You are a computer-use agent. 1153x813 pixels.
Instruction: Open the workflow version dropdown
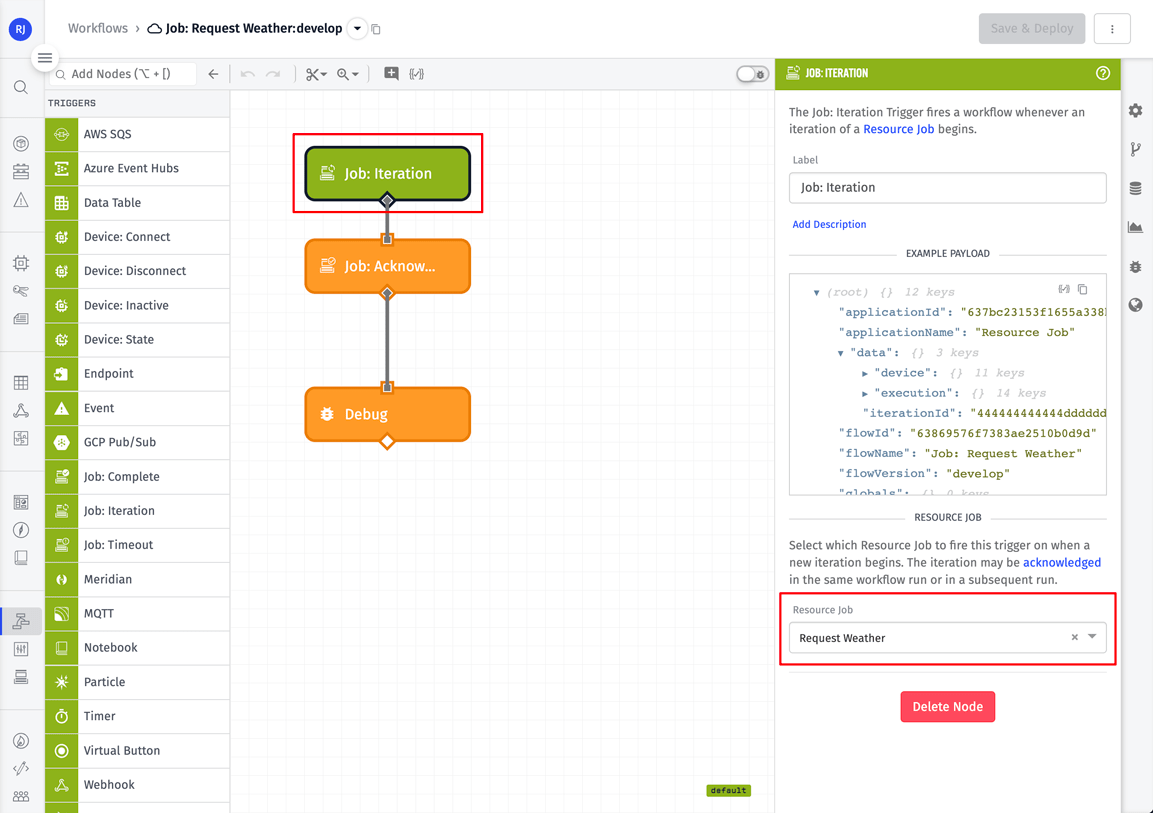[x=357, y=29]
